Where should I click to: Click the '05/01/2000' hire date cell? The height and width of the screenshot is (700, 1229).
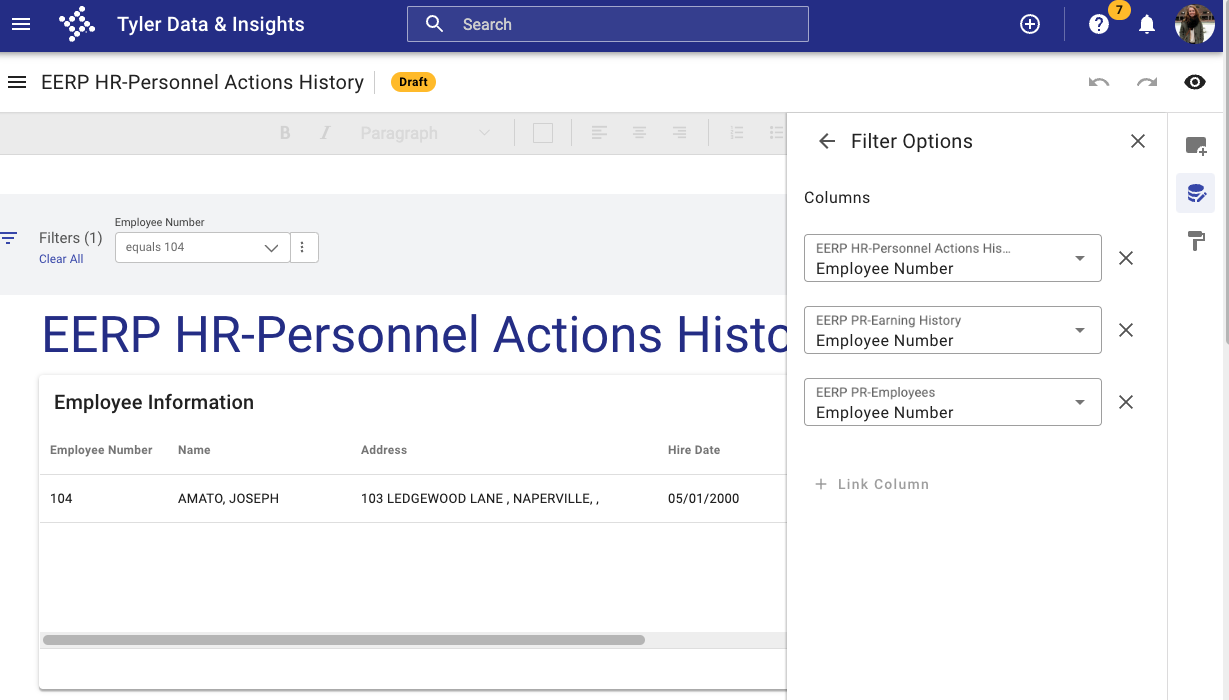[704, 498]
